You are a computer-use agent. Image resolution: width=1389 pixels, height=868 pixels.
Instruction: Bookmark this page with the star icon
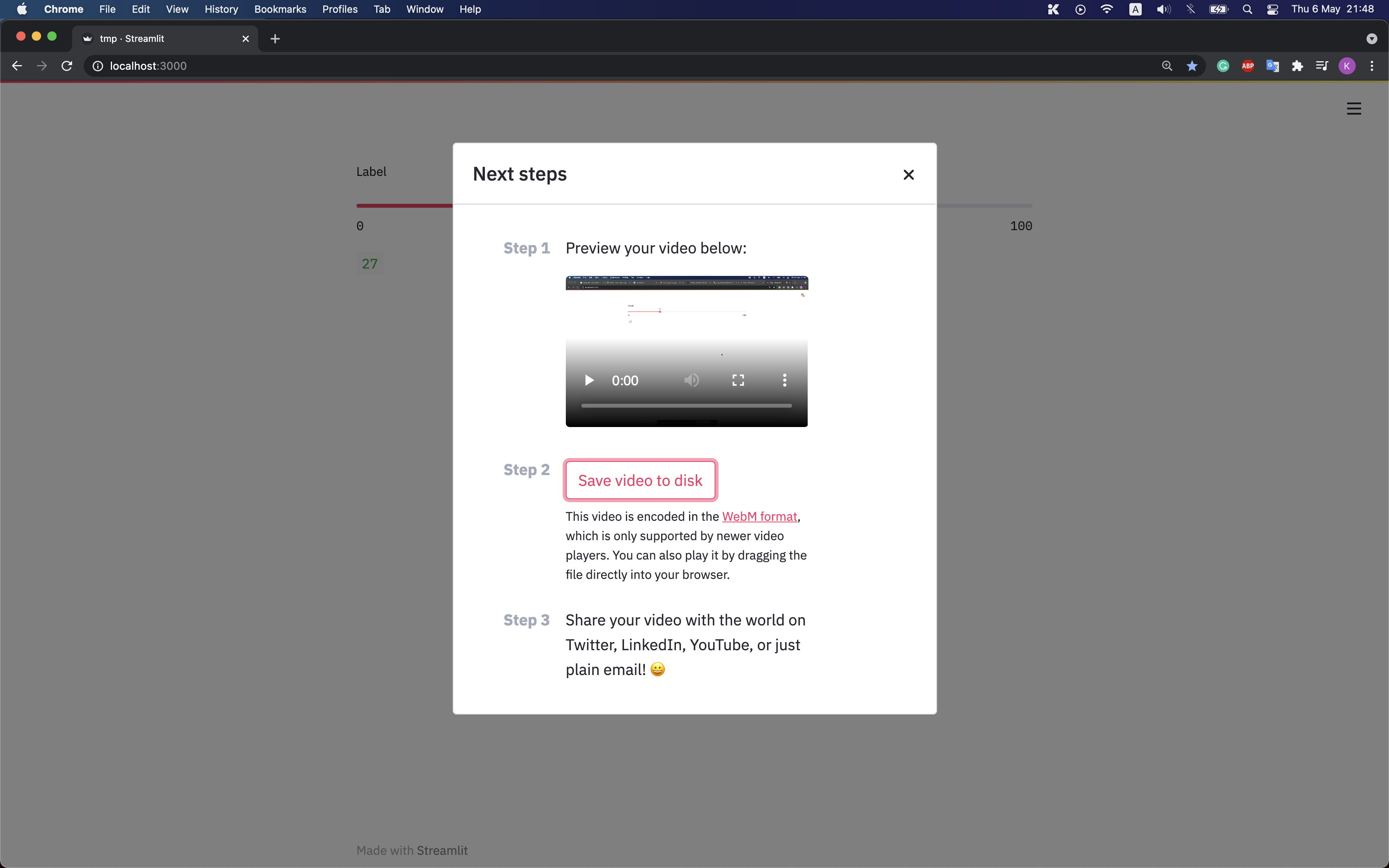click(1192, 65)
